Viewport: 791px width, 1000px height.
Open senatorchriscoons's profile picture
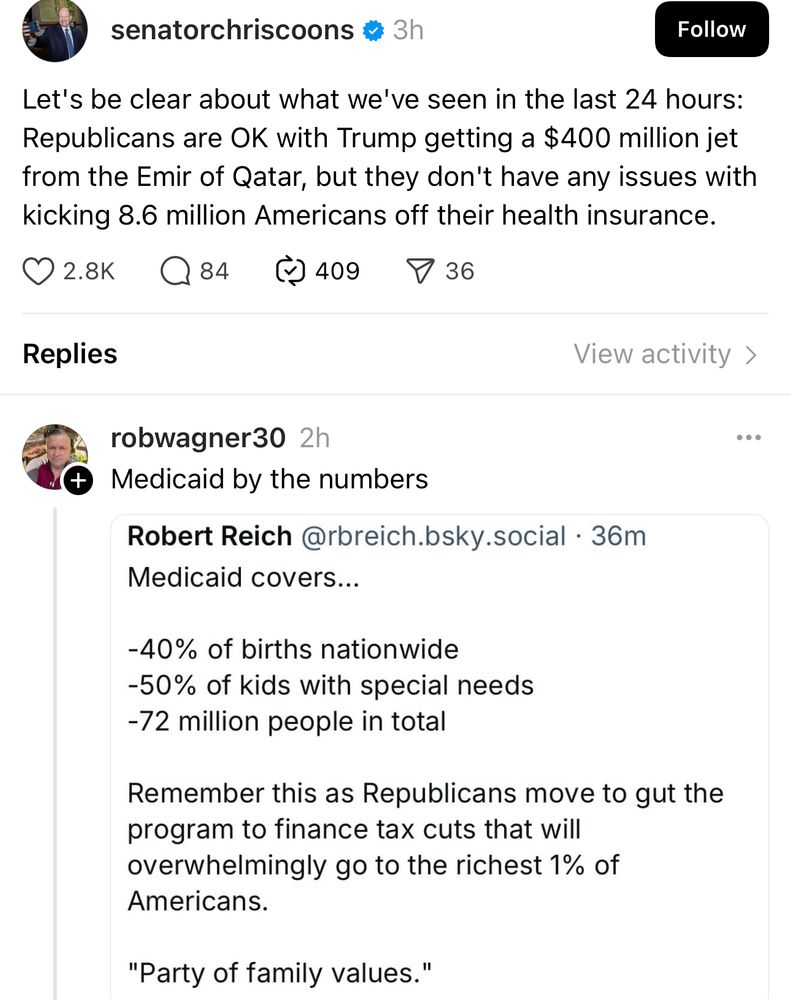(55, 31)
